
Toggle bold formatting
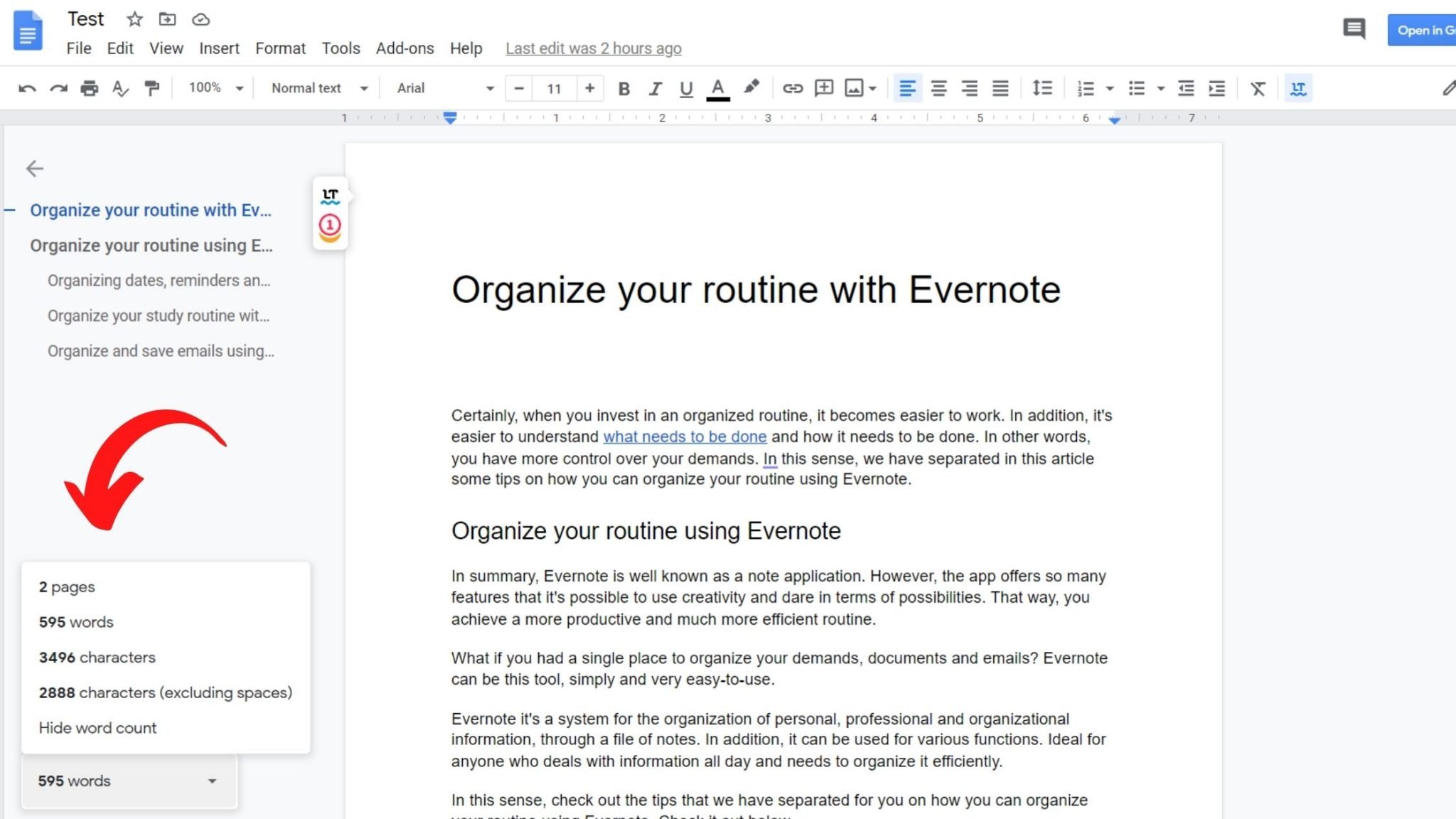tap(623, 88)
